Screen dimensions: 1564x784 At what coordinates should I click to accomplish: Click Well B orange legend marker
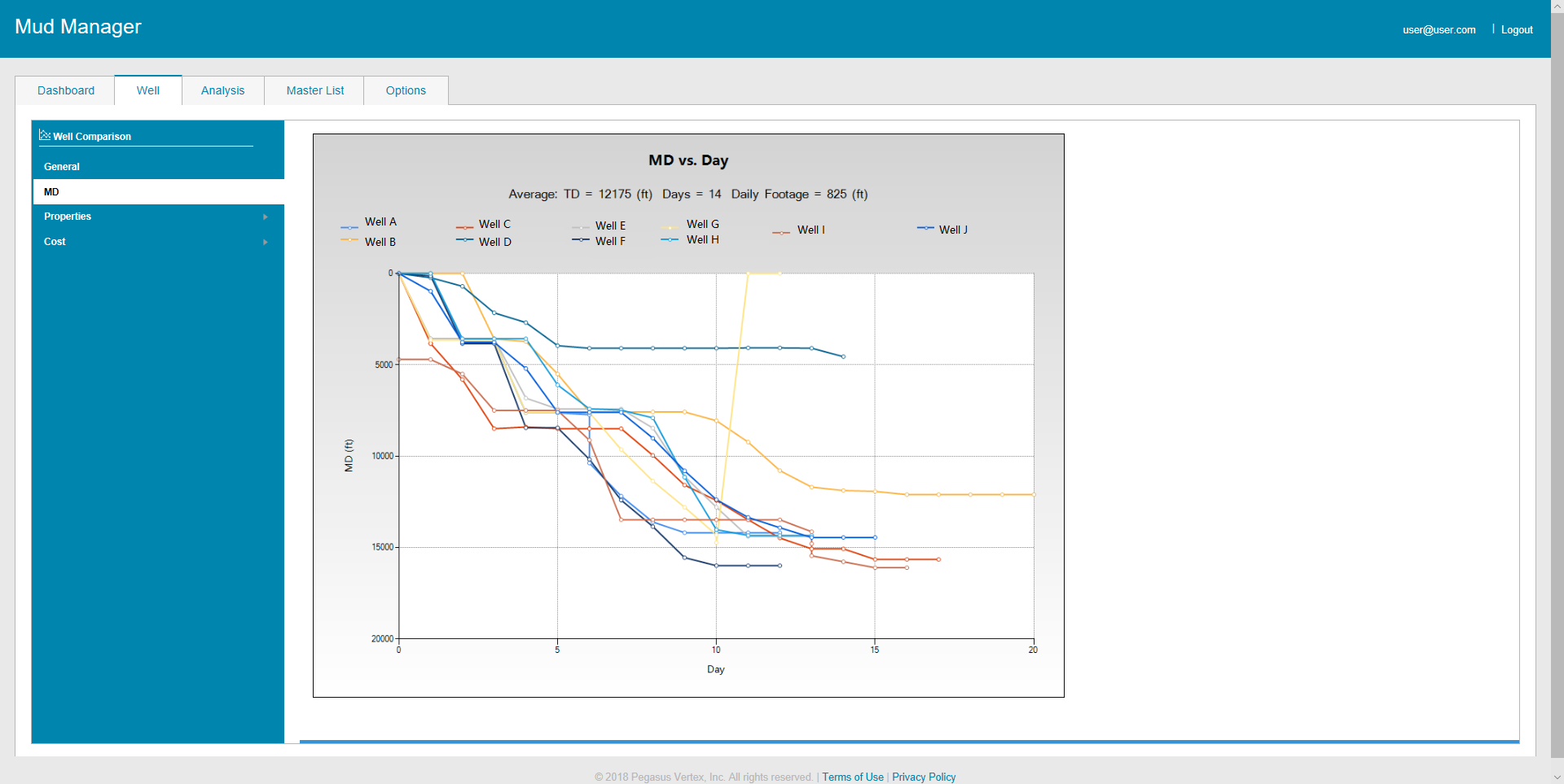349,240
